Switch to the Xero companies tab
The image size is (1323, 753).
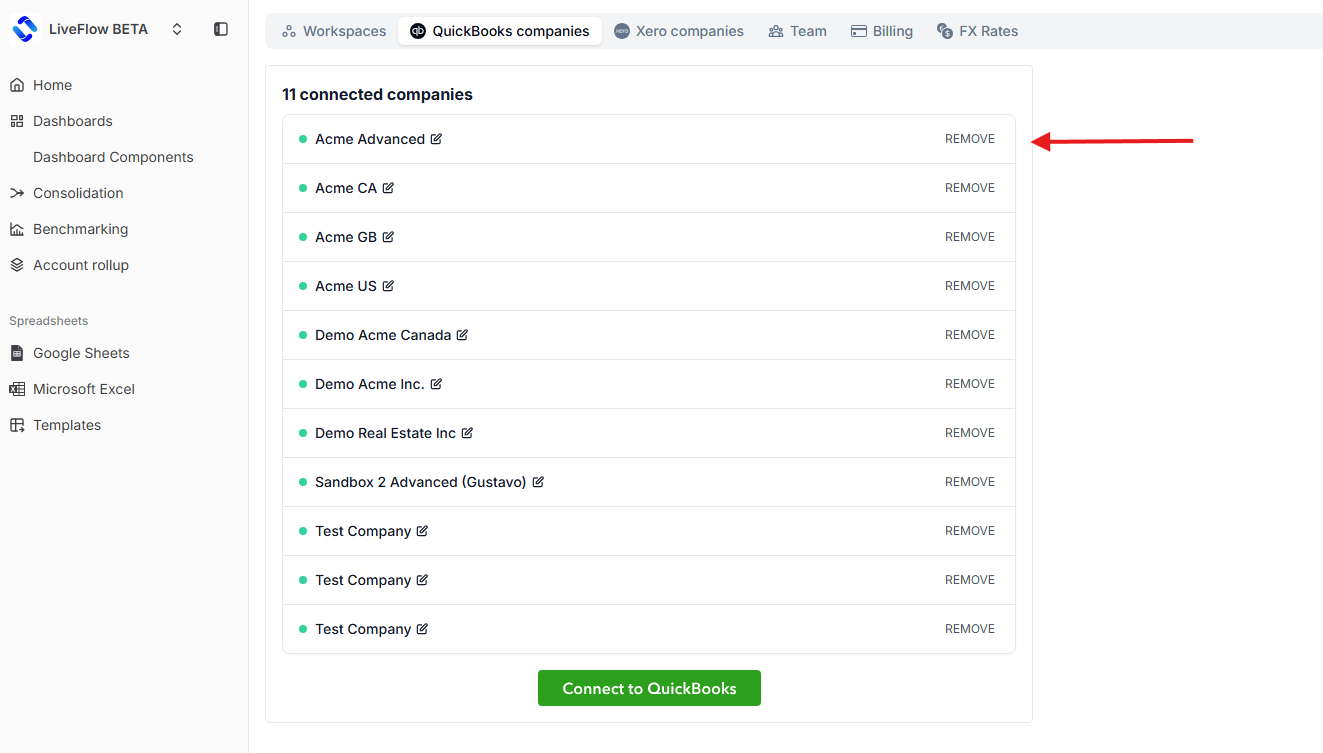(679, 31)
